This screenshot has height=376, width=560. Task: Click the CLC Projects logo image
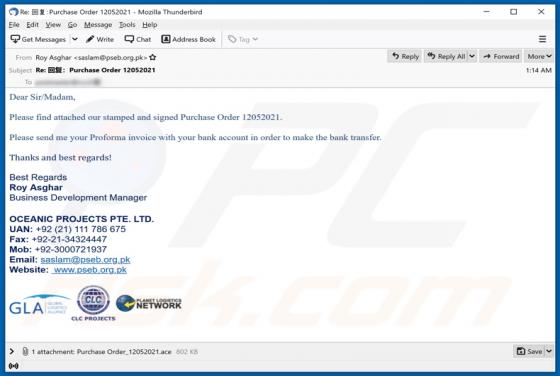[94, 303]
